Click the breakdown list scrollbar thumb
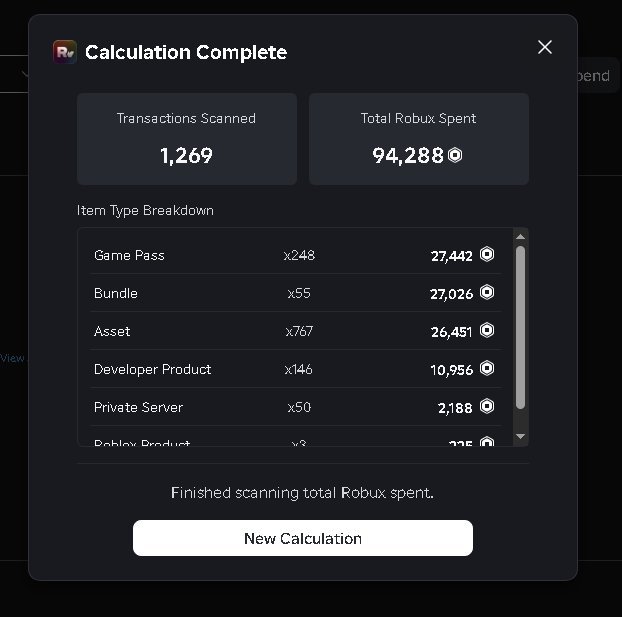 pyautogui.click(x=520, y=327)
